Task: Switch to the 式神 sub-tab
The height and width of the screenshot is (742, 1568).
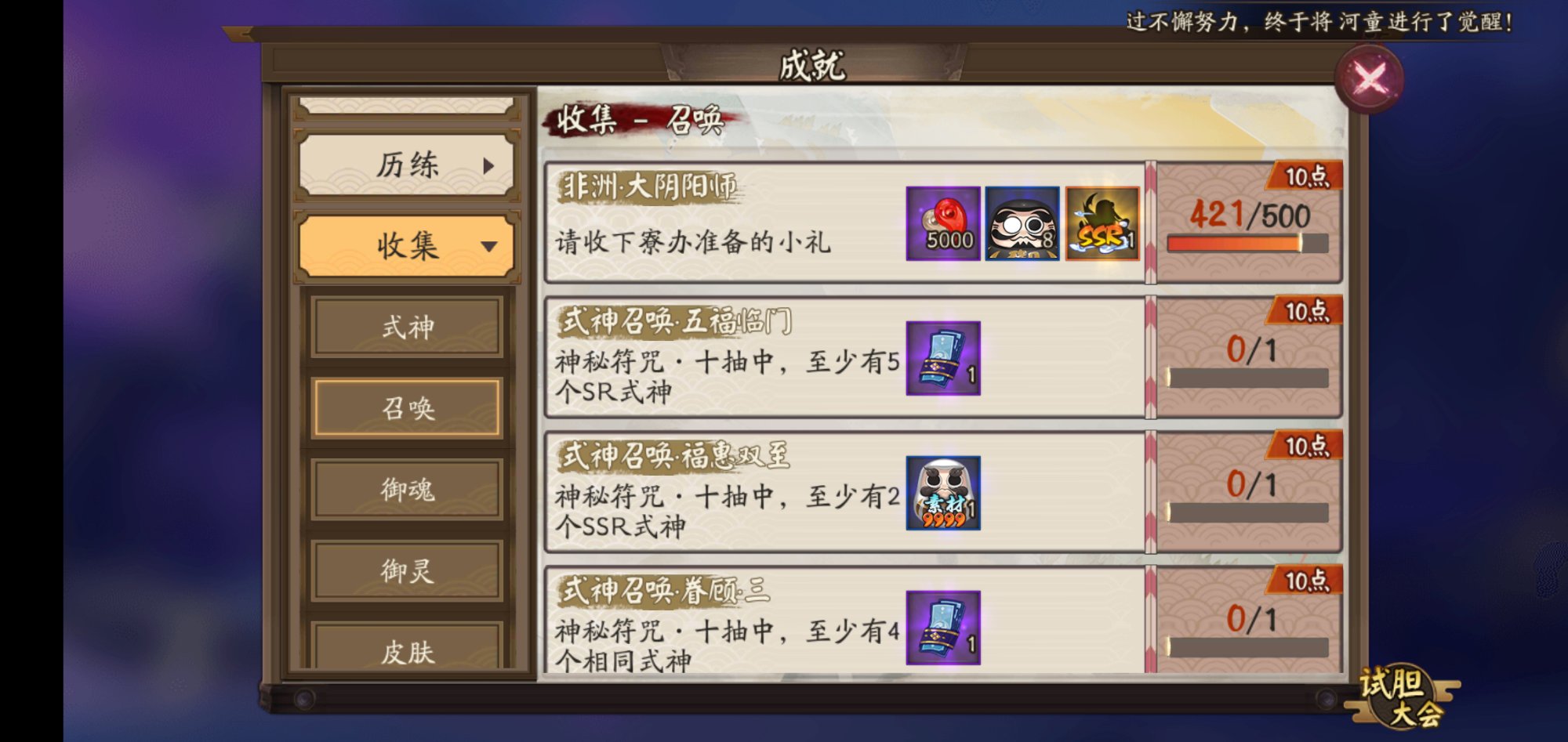Action: [x=407, y=327]
